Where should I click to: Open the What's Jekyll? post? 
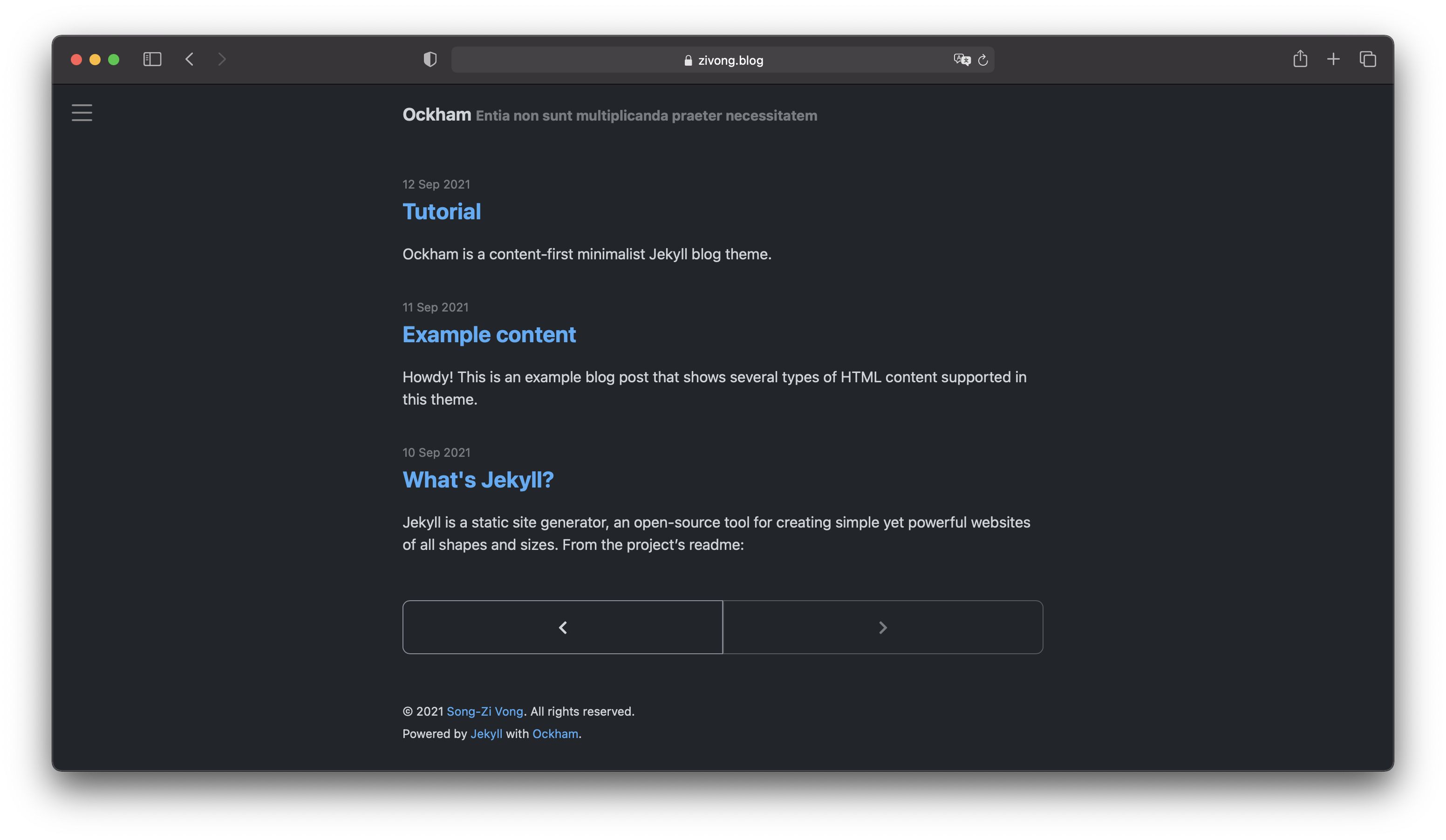[x=477, y=480]
